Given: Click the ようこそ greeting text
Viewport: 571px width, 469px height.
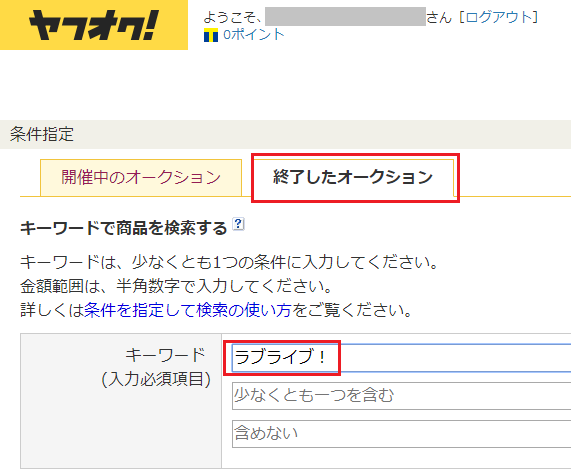Looking at the screenshot, I should coord(233,17).
